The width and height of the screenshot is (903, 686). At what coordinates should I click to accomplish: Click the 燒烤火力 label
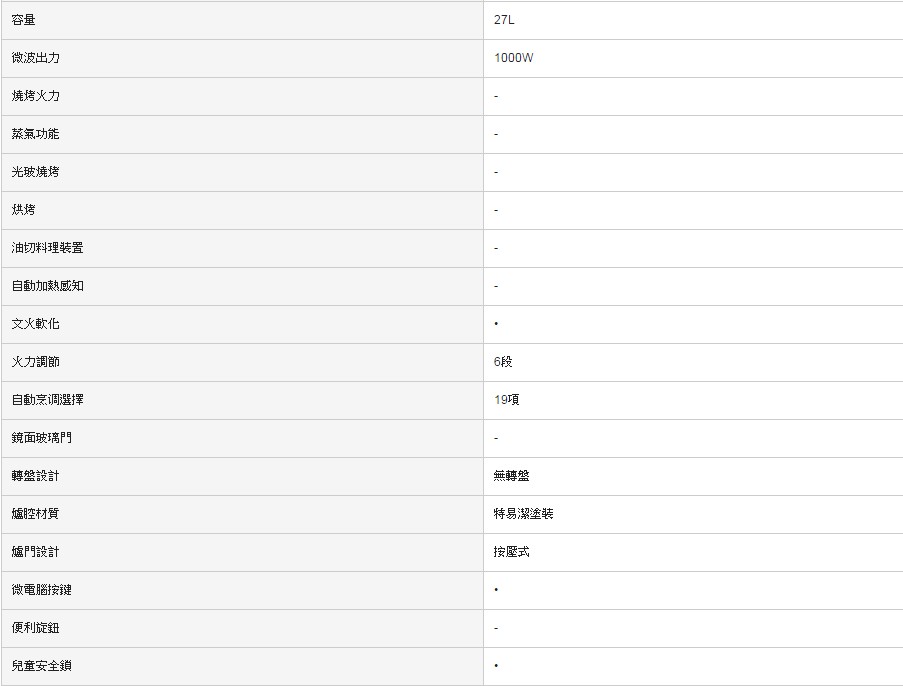[x=35, y=96]
